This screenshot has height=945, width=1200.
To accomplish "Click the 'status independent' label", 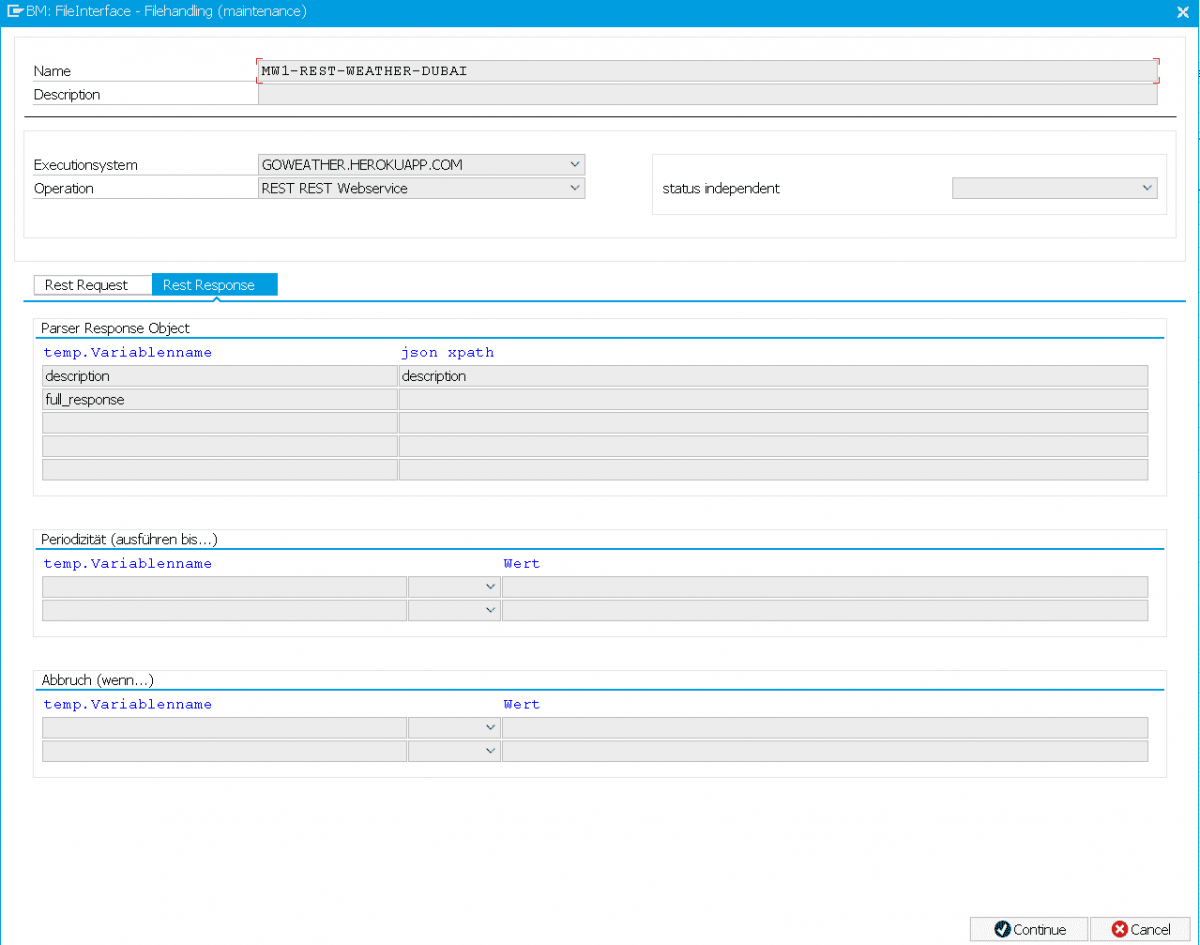I will point(721,188).
